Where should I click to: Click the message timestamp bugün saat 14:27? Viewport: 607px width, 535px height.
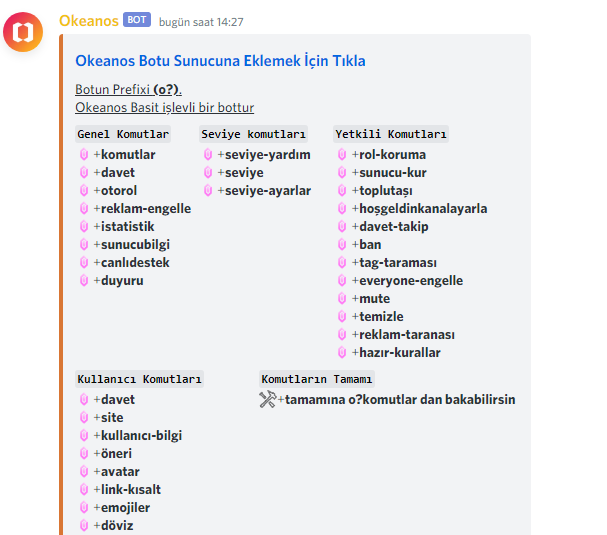201,22
